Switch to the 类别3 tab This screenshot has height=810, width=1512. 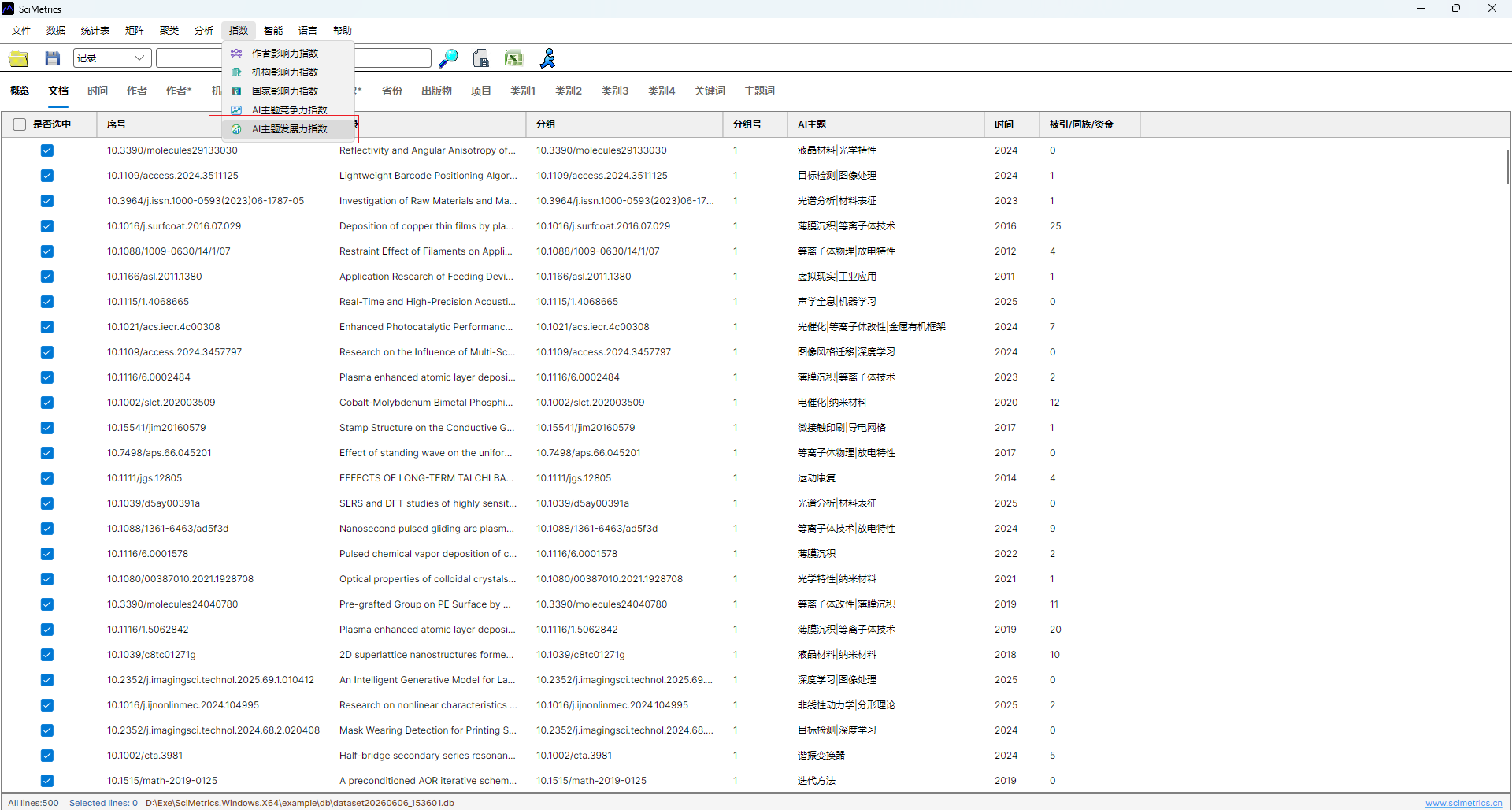pyautogui.click(x=615, y=91)
